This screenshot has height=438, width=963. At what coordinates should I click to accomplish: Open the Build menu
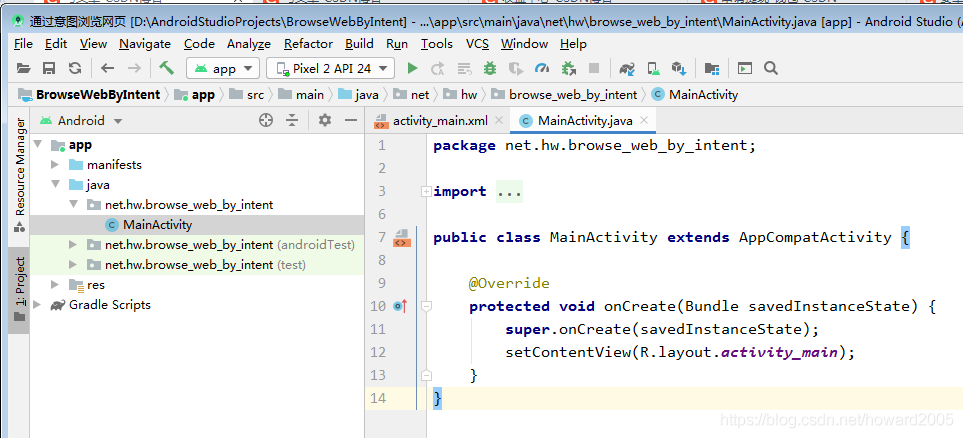point(359,44)
